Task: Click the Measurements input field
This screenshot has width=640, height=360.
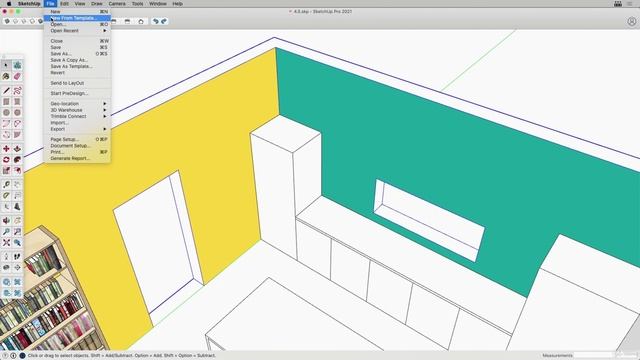Action: [593, 356]
